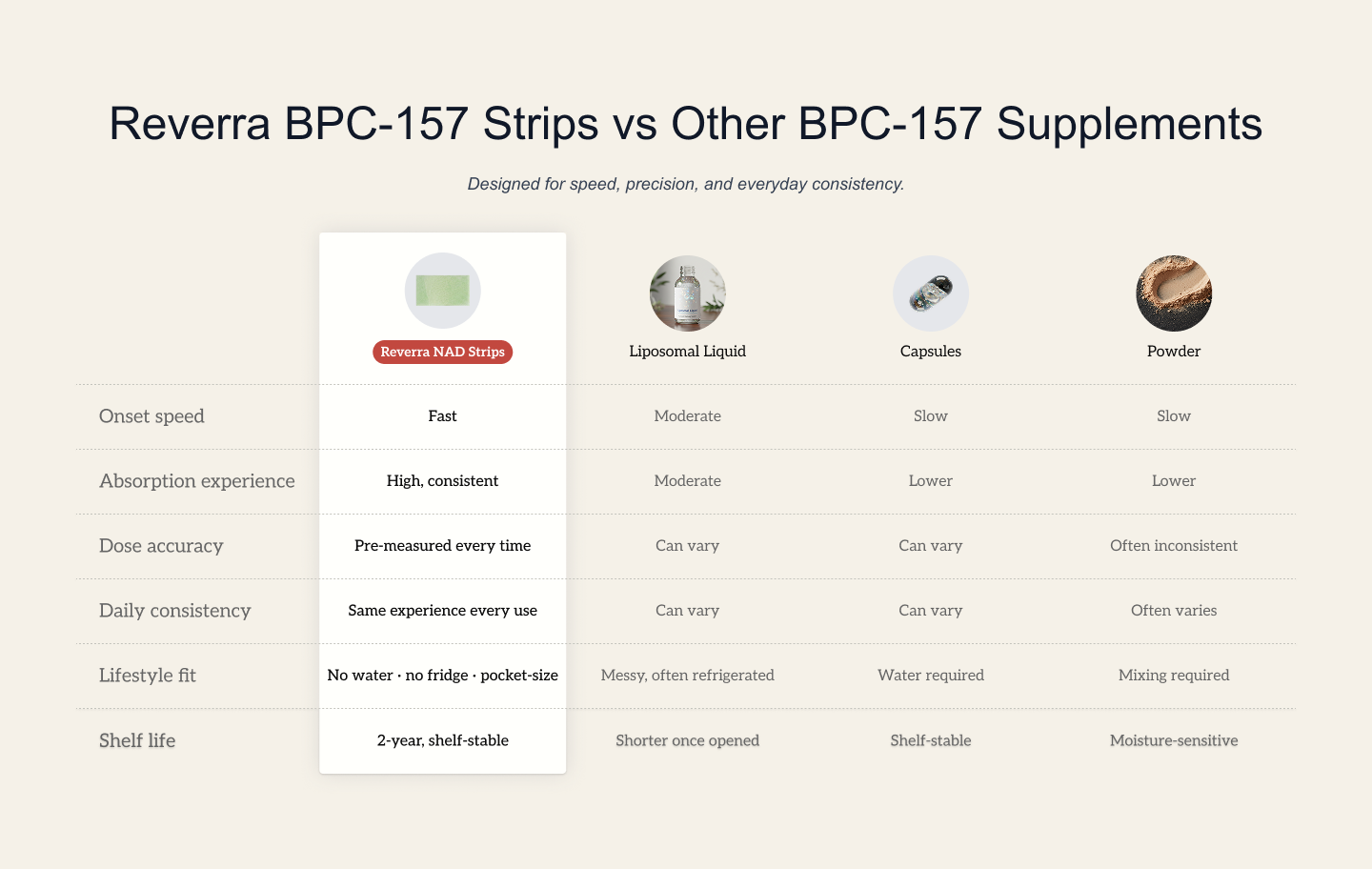Click the Absorption experience row label
The image size is (1372, 869).
coord(197,481)
